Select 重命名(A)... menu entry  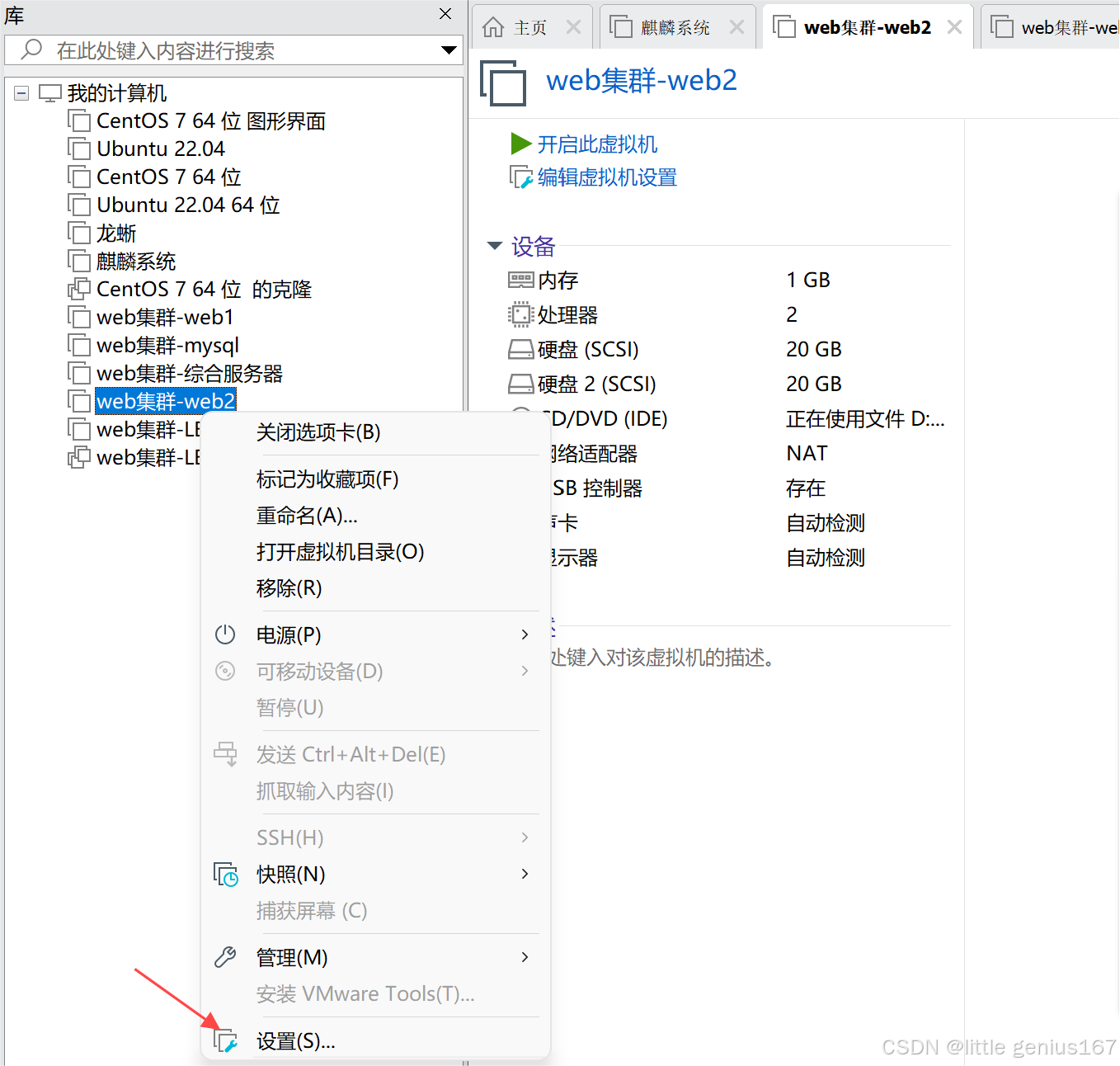[x=375, y=516]
